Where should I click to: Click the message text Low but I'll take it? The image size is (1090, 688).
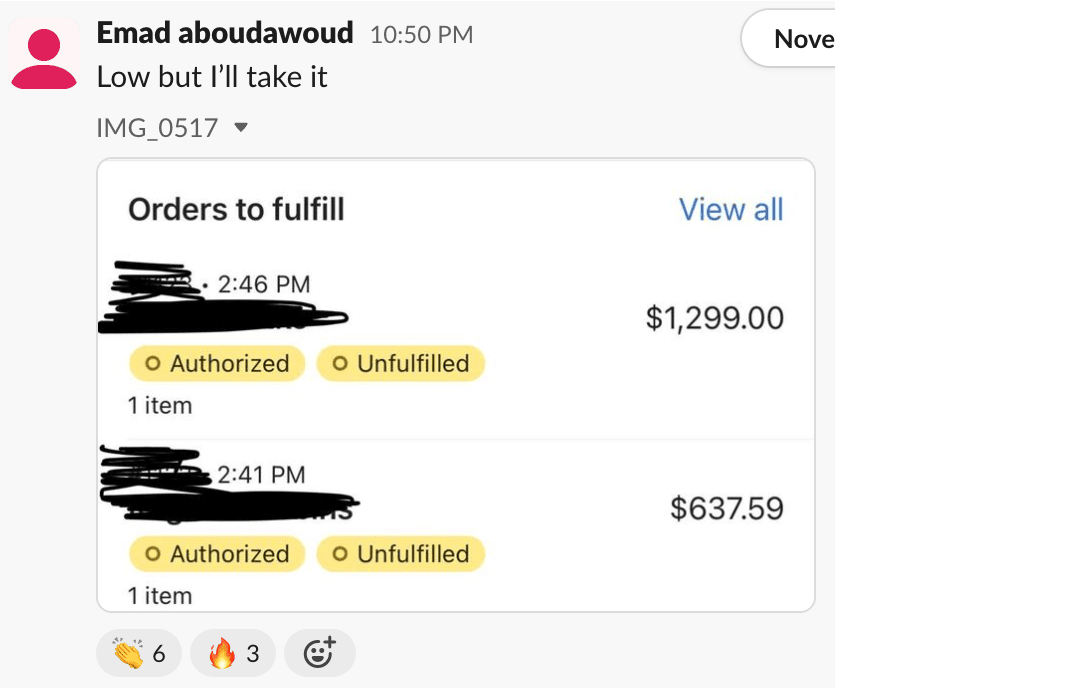tap(212, 77)
